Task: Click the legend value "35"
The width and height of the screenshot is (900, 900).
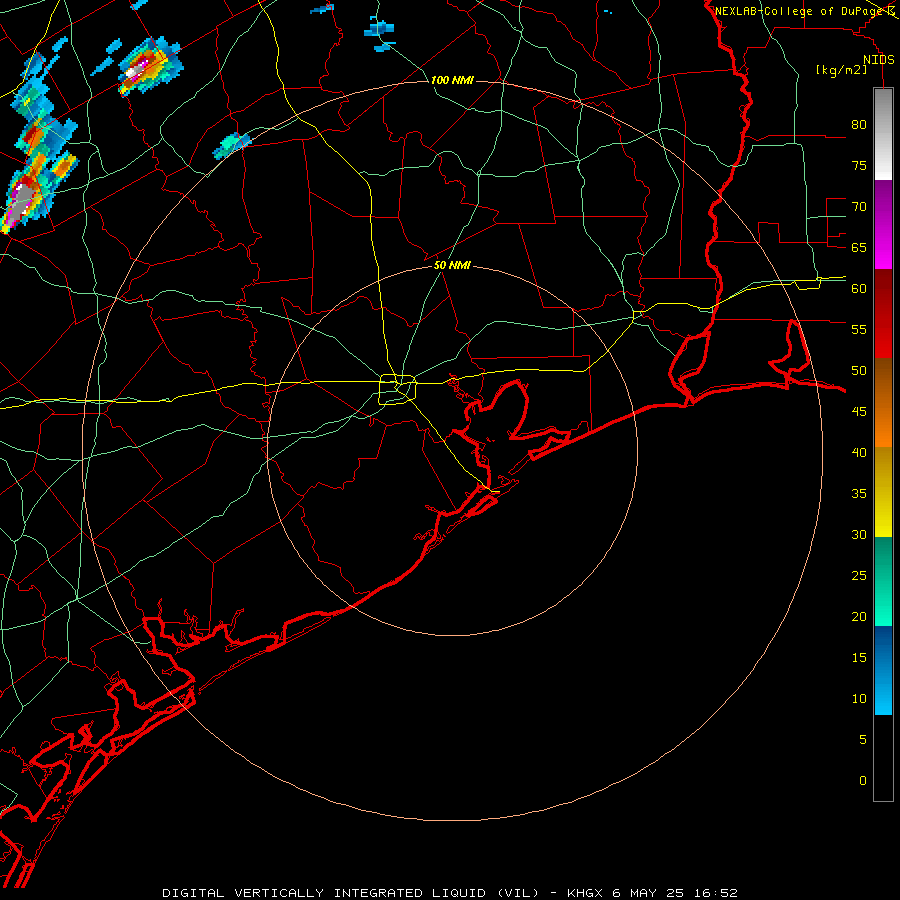Action: coord(859,494)
